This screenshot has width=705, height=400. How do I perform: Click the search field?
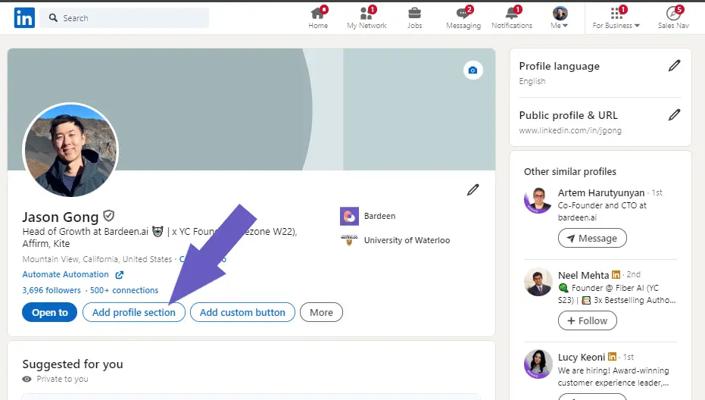pos(125,18)
